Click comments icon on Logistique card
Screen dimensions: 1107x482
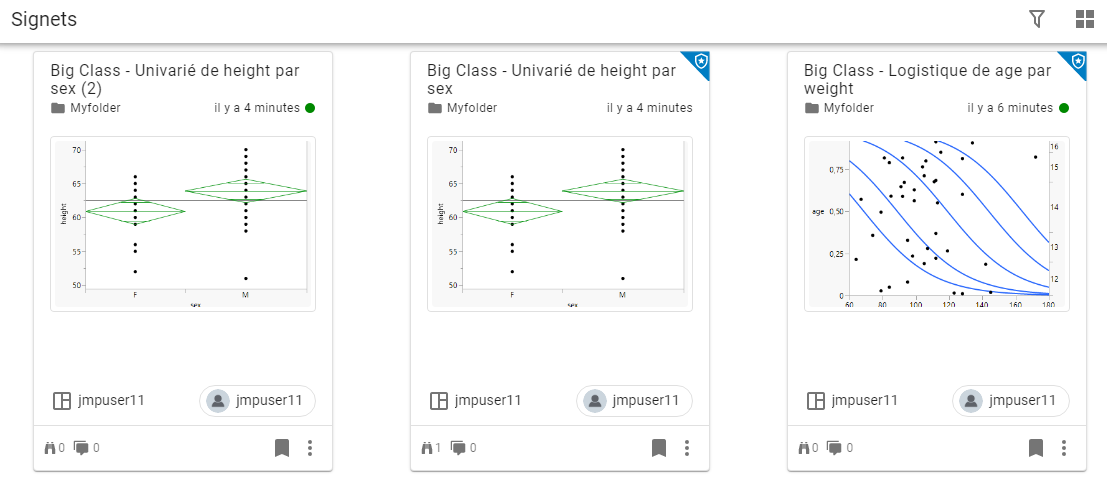[x=836, y=448]
